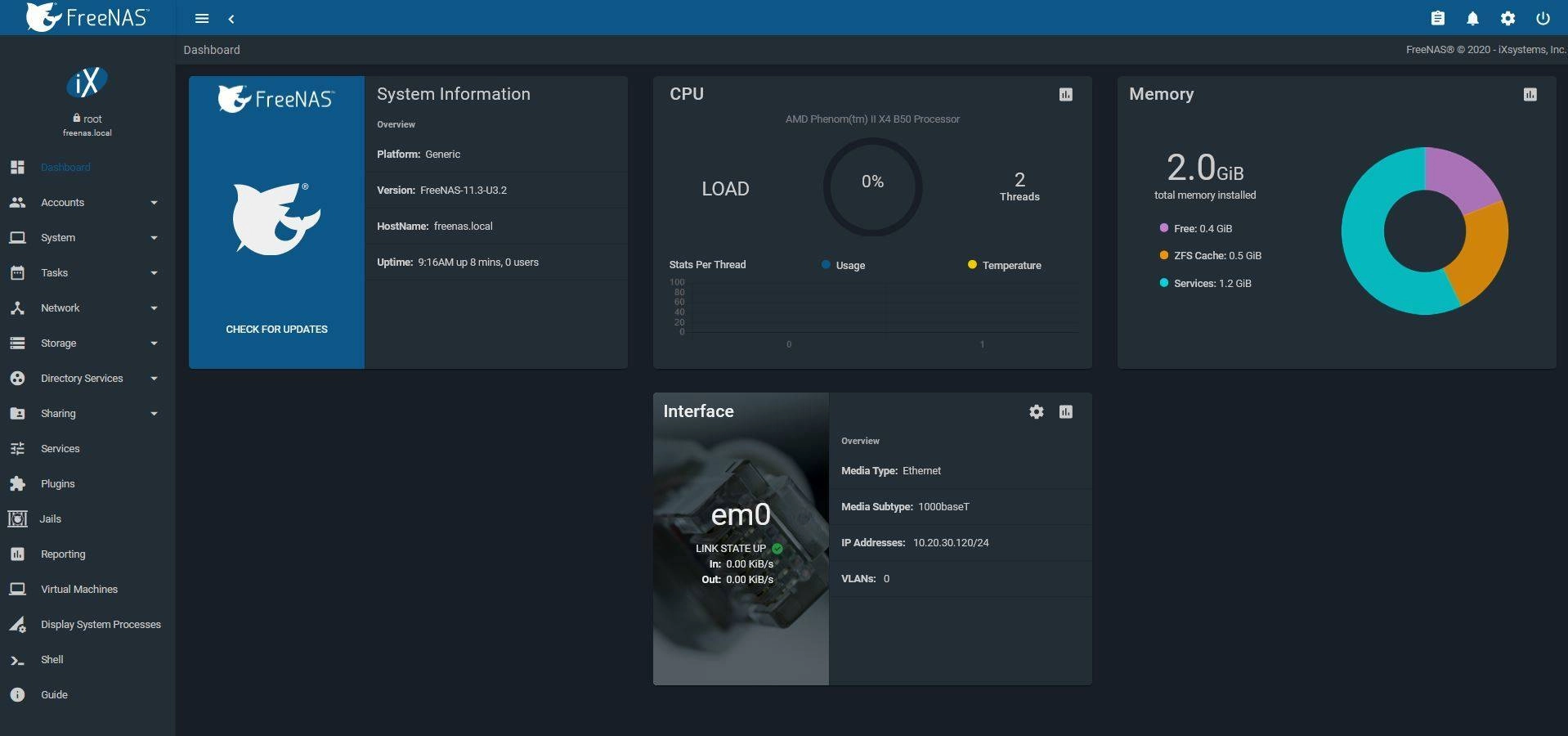Click the Storage disks icon
This screenshot has height=736, width=1568.
coord(17,343)
